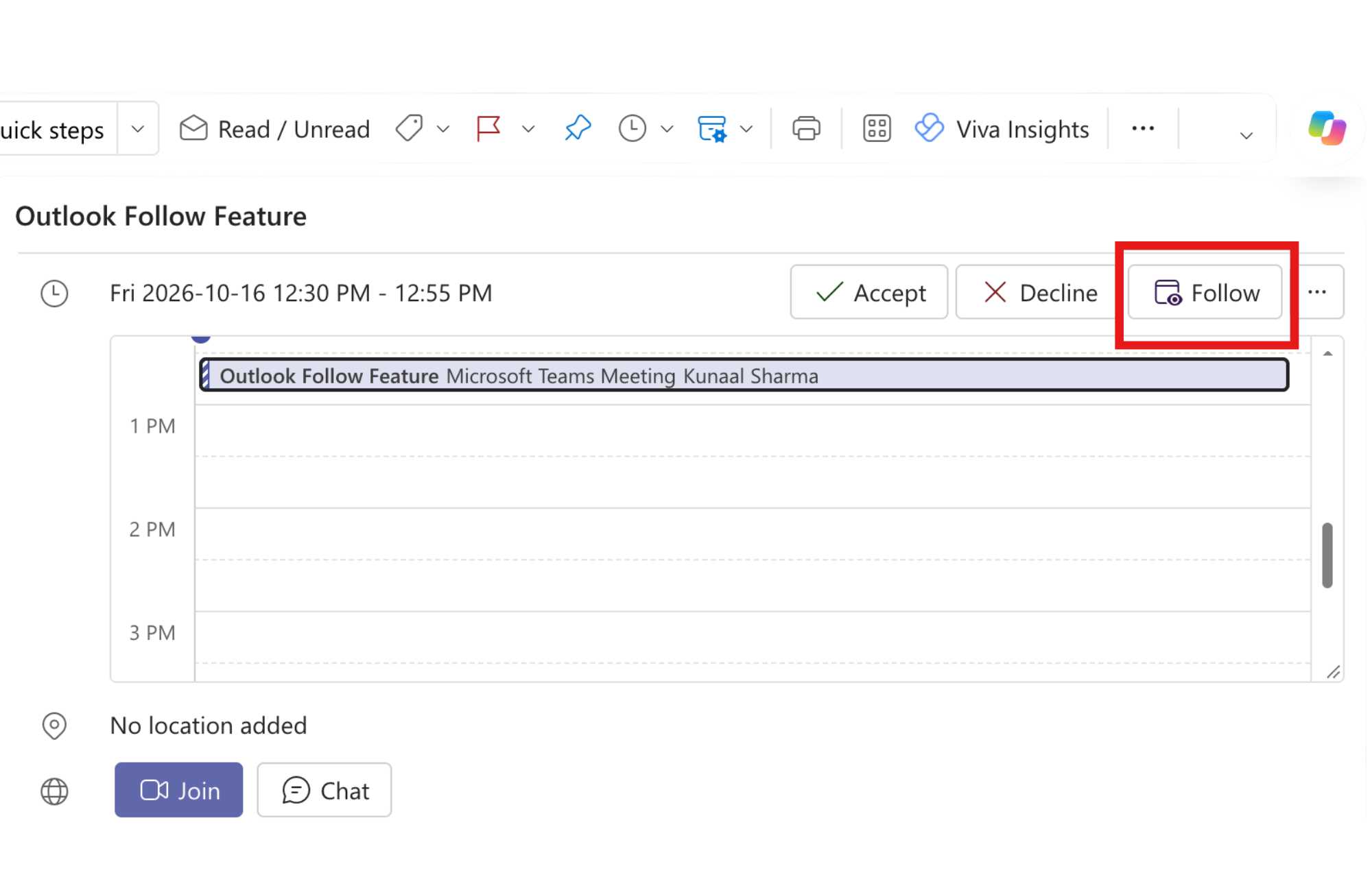Image resolution: width=1372 pixels, height=886 pixels.
Task: Open Viva Insights
Action: point(1002,129)
